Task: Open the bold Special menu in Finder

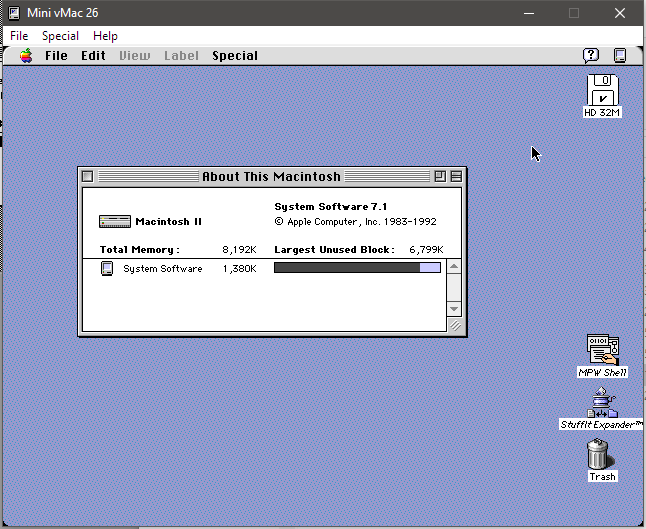Action: pyautogui.click(x=235, y=56)
